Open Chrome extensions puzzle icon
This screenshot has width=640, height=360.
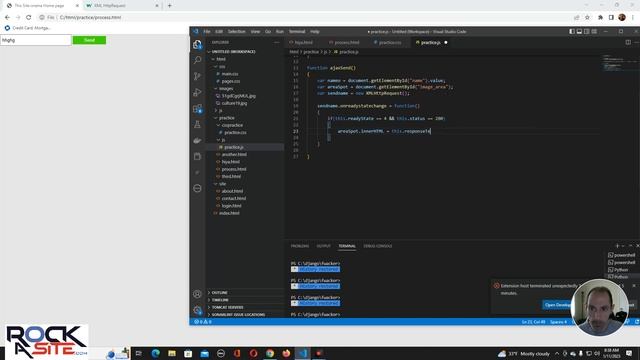[x=600, y=17]
